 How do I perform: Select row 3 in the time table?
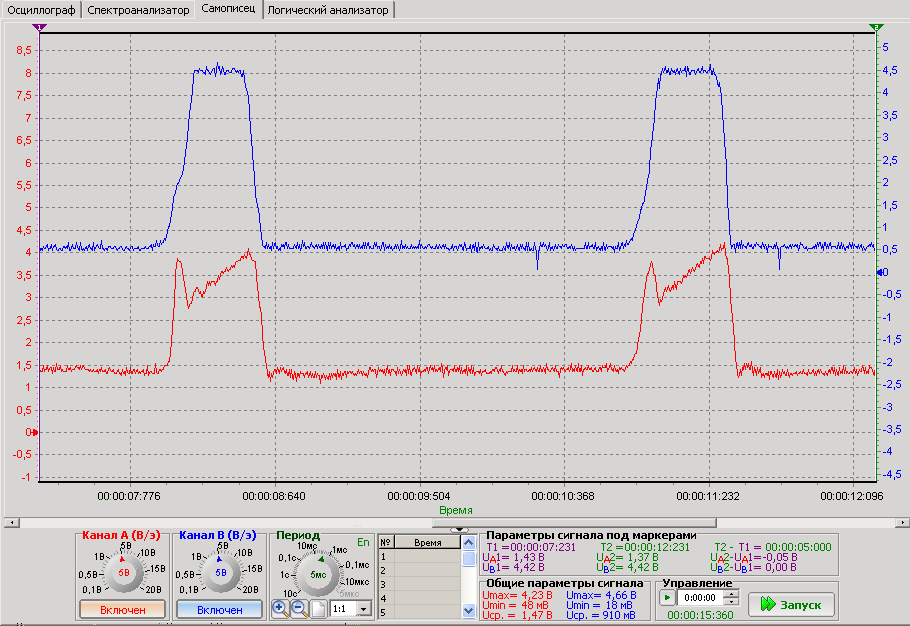[x=420, y=584]
